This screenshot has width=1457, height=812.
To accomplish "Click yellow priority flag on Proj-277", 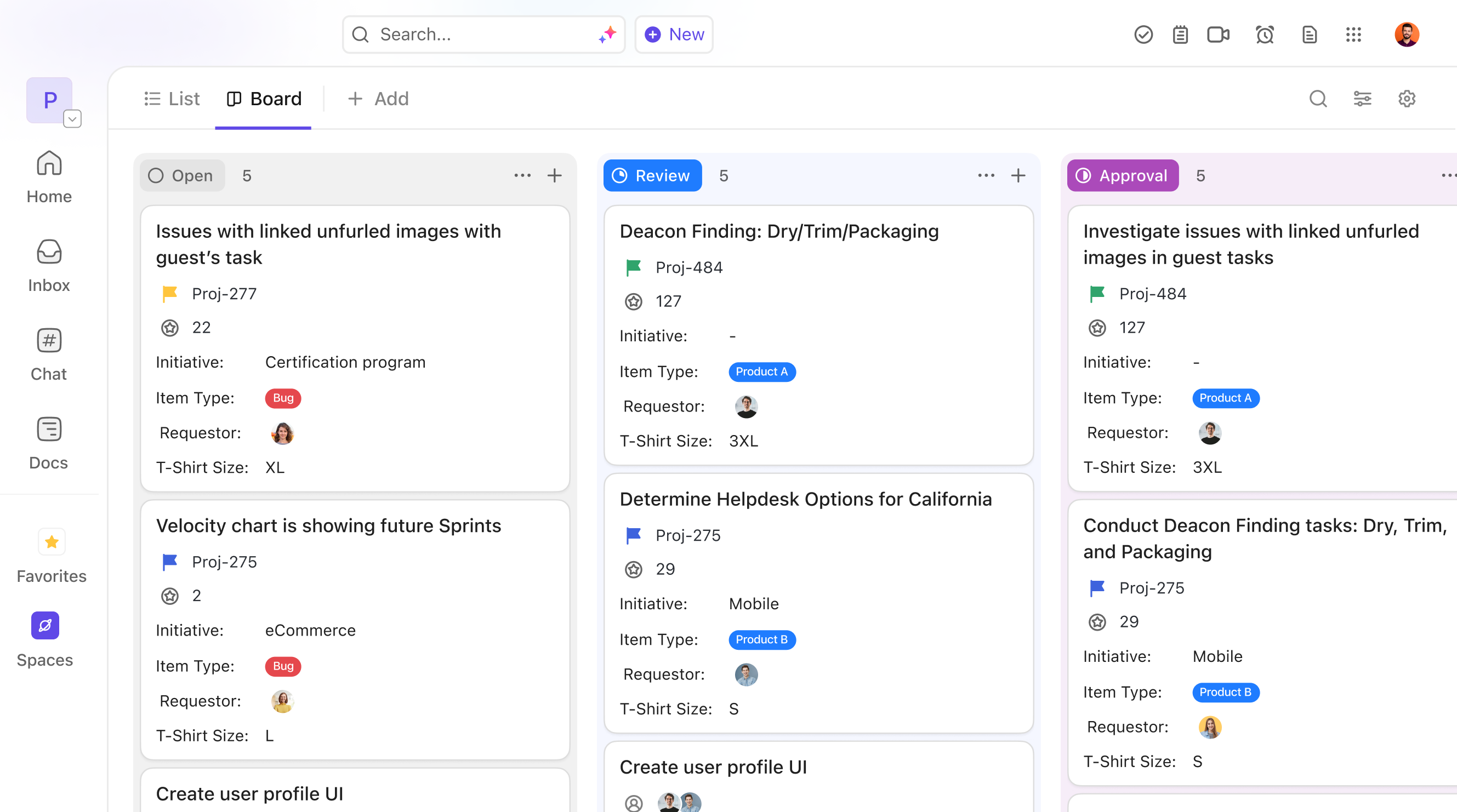I will point(170,294).
